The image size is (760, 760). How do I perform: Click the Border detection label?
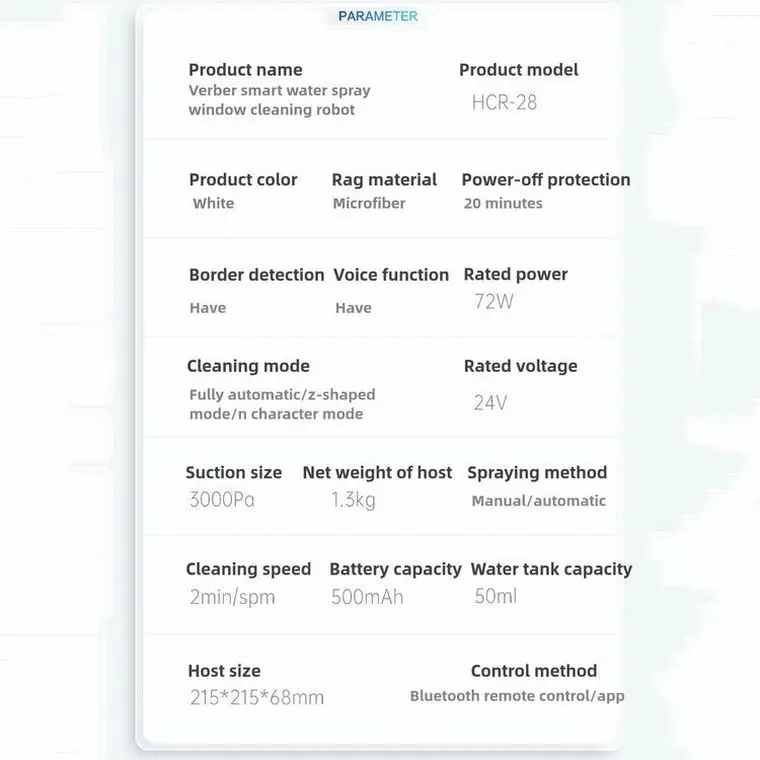pyautogui.click(x=256, y=275)
